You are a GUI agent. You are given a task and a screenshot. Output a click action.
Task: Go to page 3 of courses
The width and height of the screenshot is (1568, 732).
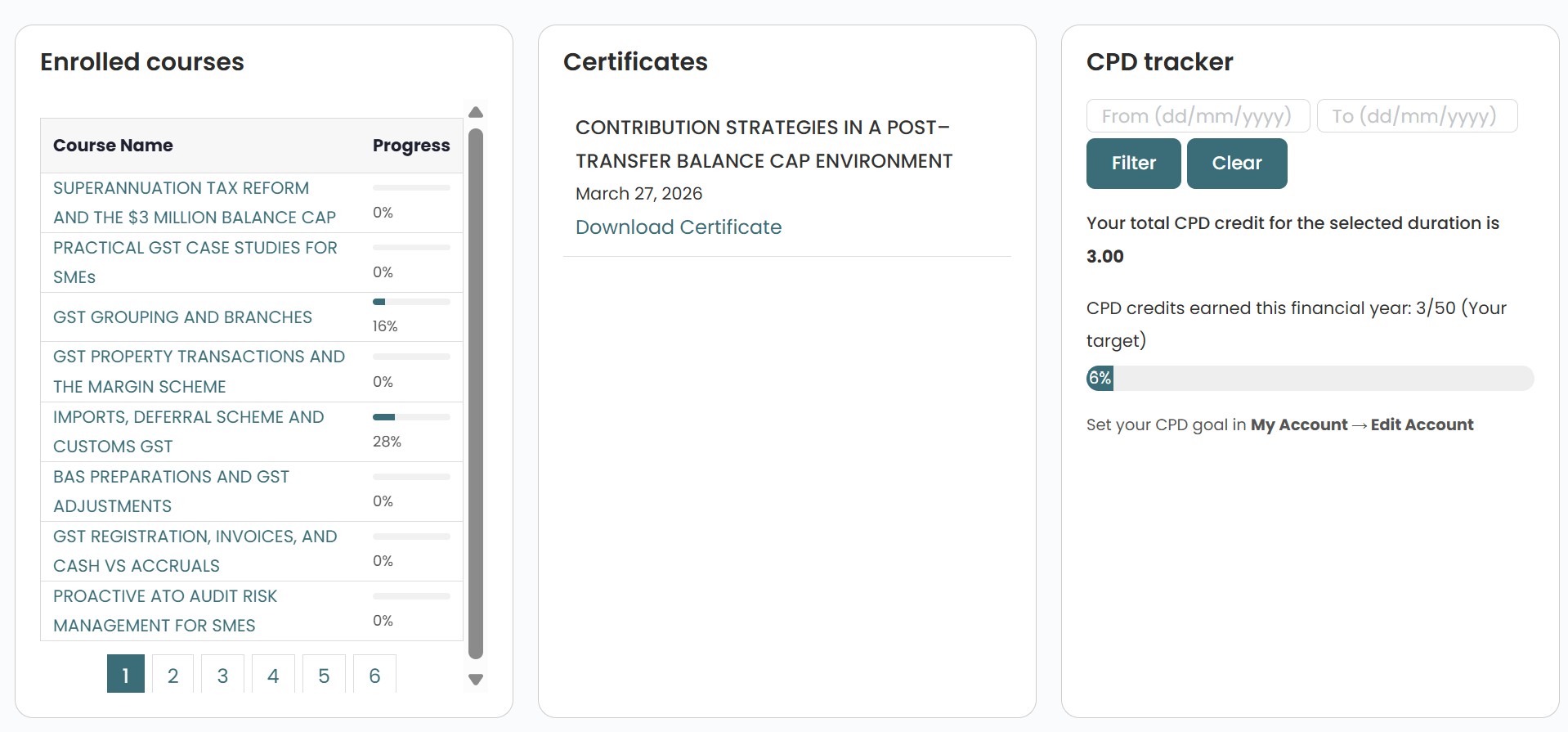pyautogui.click(x=222, y=675)
